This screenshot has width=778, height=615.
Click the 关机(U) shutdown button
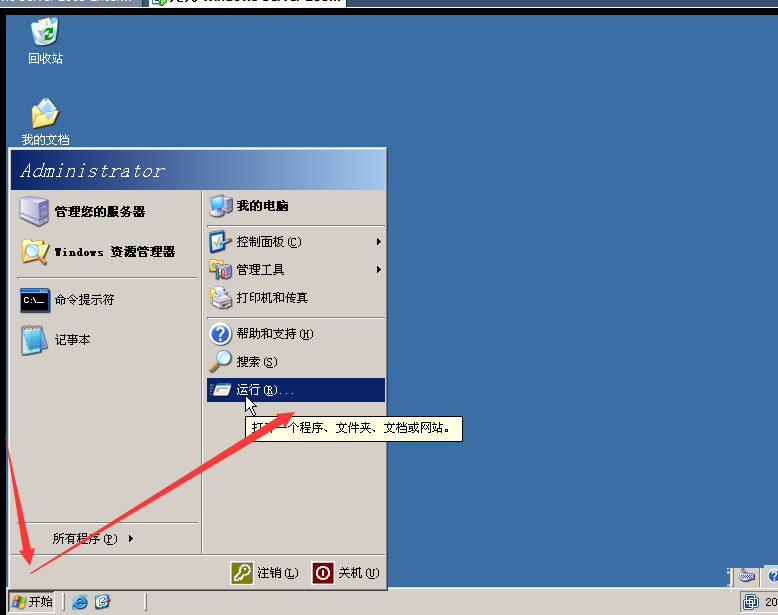point(346,573)
